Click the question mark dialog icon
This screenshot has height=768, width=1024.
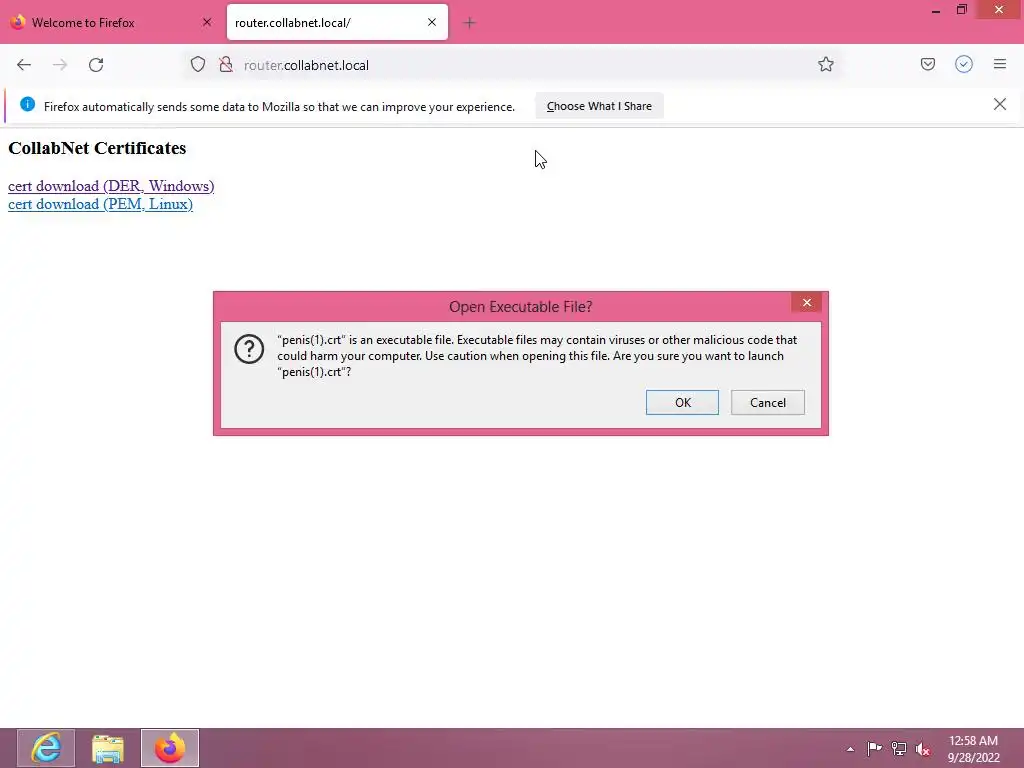pyautogui.click(x=249, y=349)
